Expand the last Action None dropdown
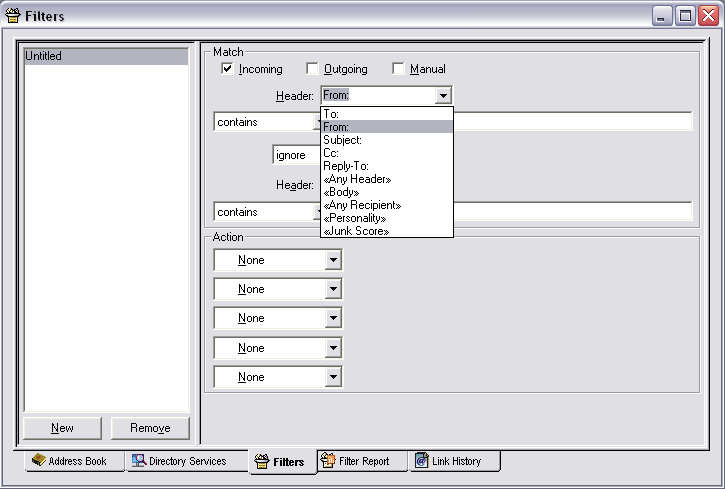The image size is (725, 489). coord(333,377)
